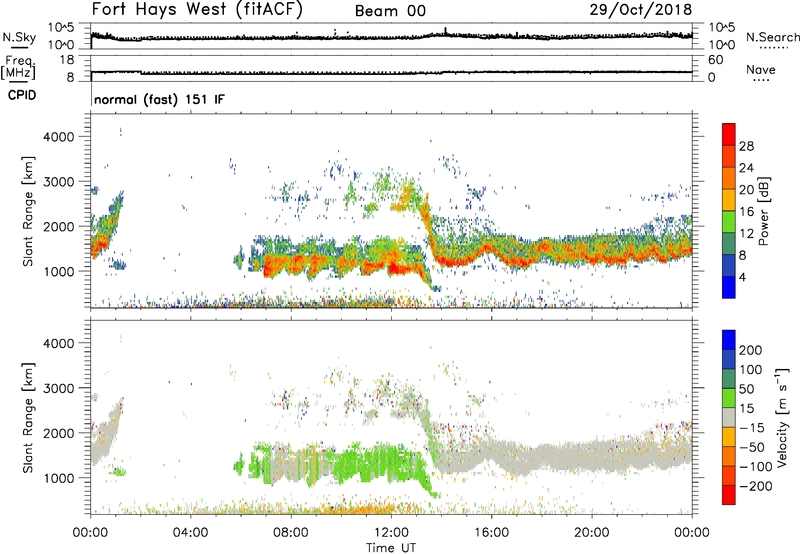Viewport: 800px width, 554px height.
Task: Click the "Slant Range [km]" title of velocity panel
Action: click(28, 418)
